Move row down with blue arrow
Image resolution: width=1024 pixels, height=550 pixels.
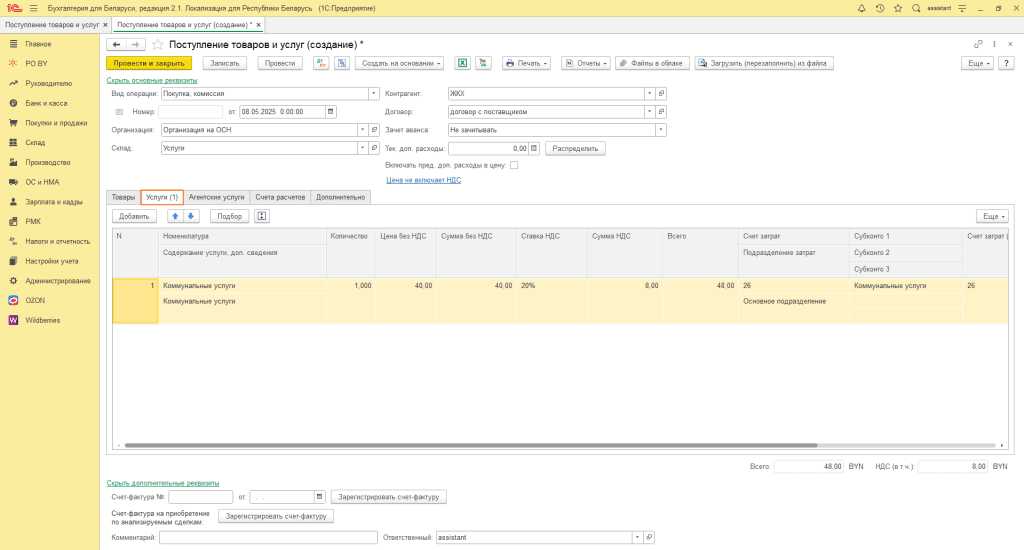pyautogui.click(x=191, y=216)
